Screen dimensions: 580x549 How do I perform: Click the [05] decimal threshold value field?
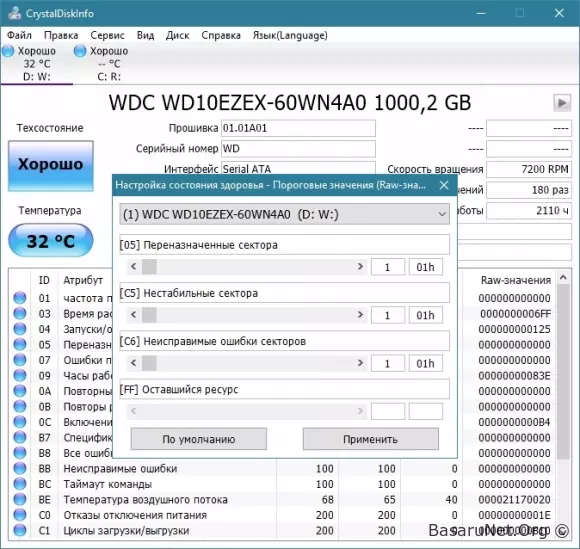coord(388,267)
